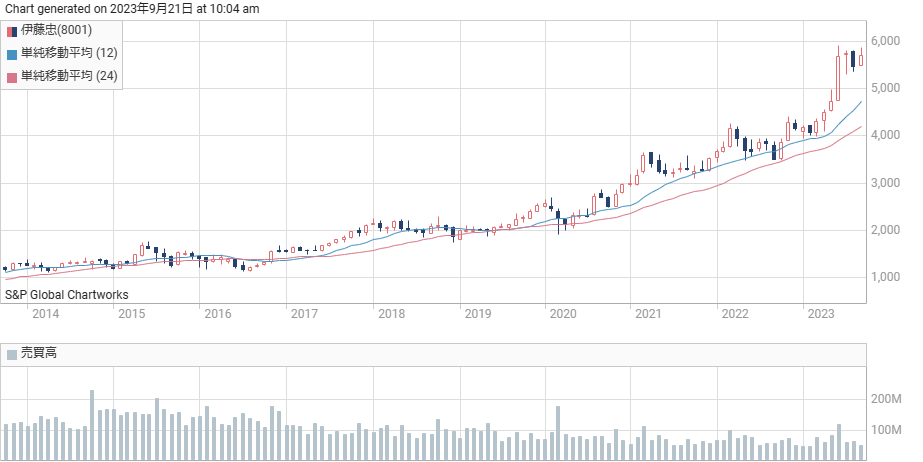Click the blue 単純移動平均 (12) legend swatch
The image size is (923, 462).
pos(12,55)
